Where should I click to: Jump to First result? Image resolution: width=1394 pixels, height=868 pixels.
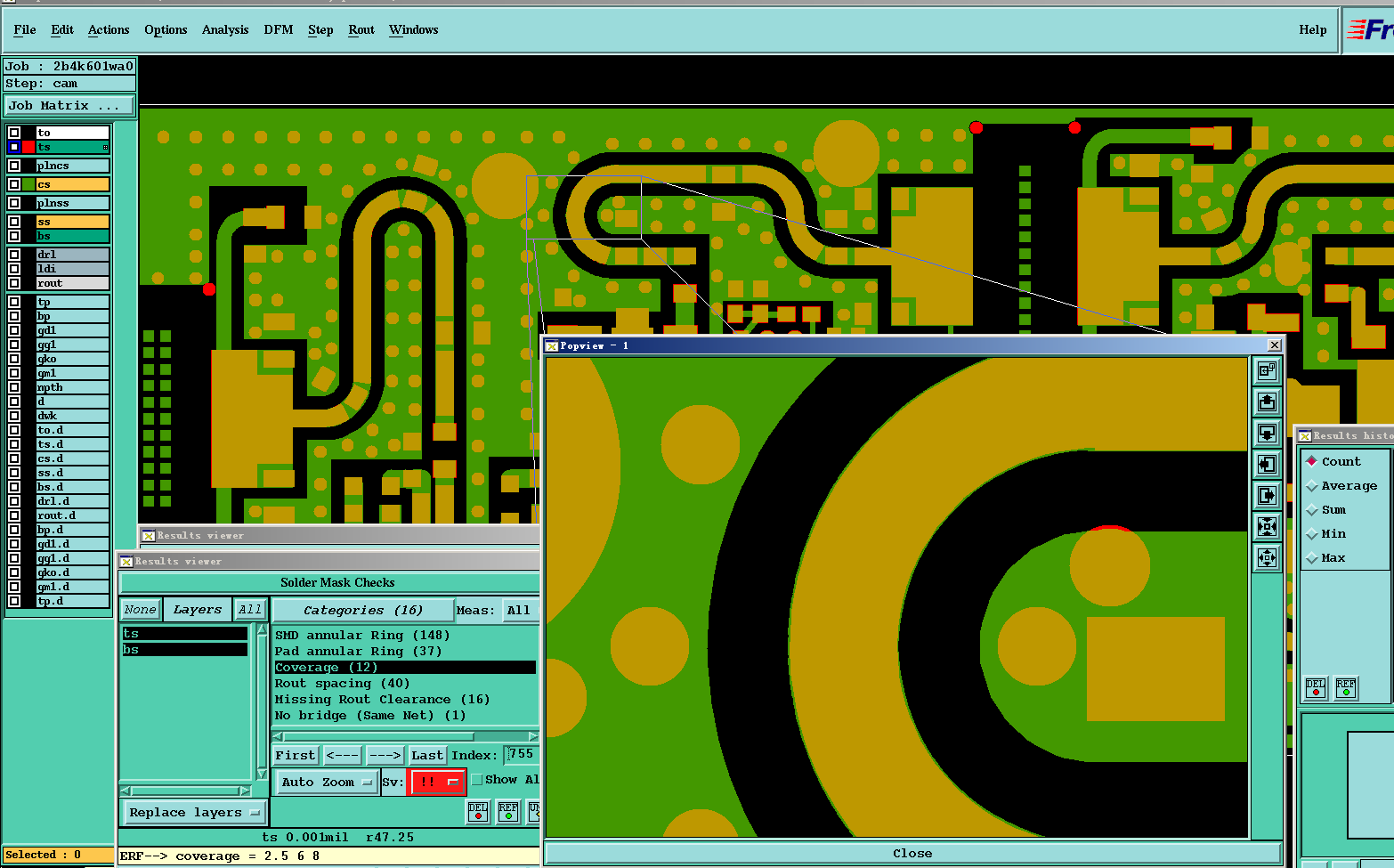coord(296,755)
